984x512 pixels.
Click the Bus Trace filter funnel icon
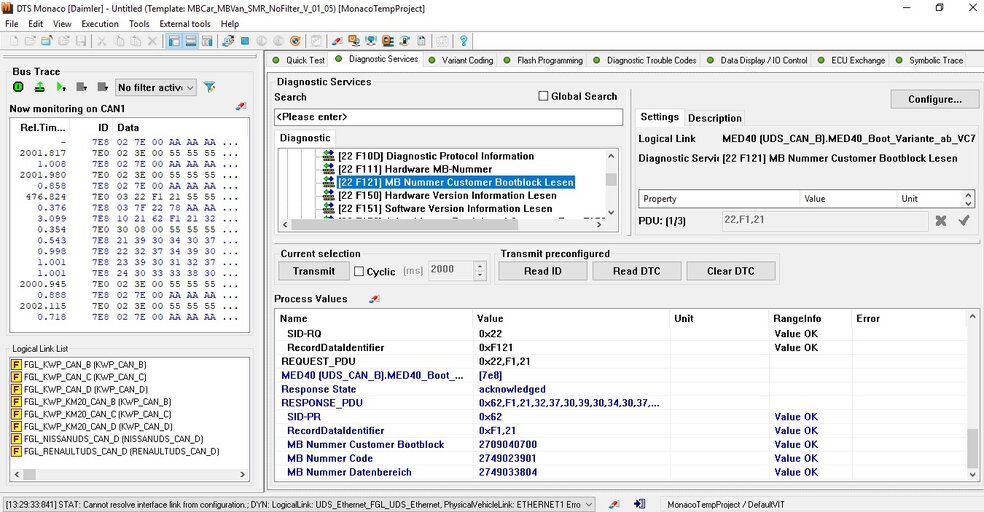pyautogui.click(x=210, y=87)
